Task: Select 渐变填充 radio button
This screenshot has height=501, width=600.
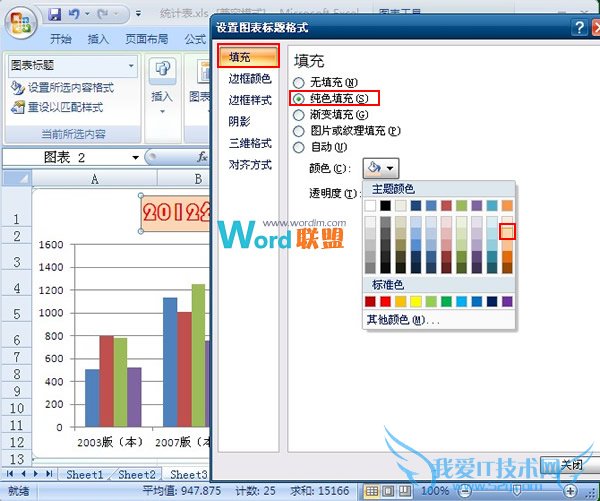Action: coord(298,115)
